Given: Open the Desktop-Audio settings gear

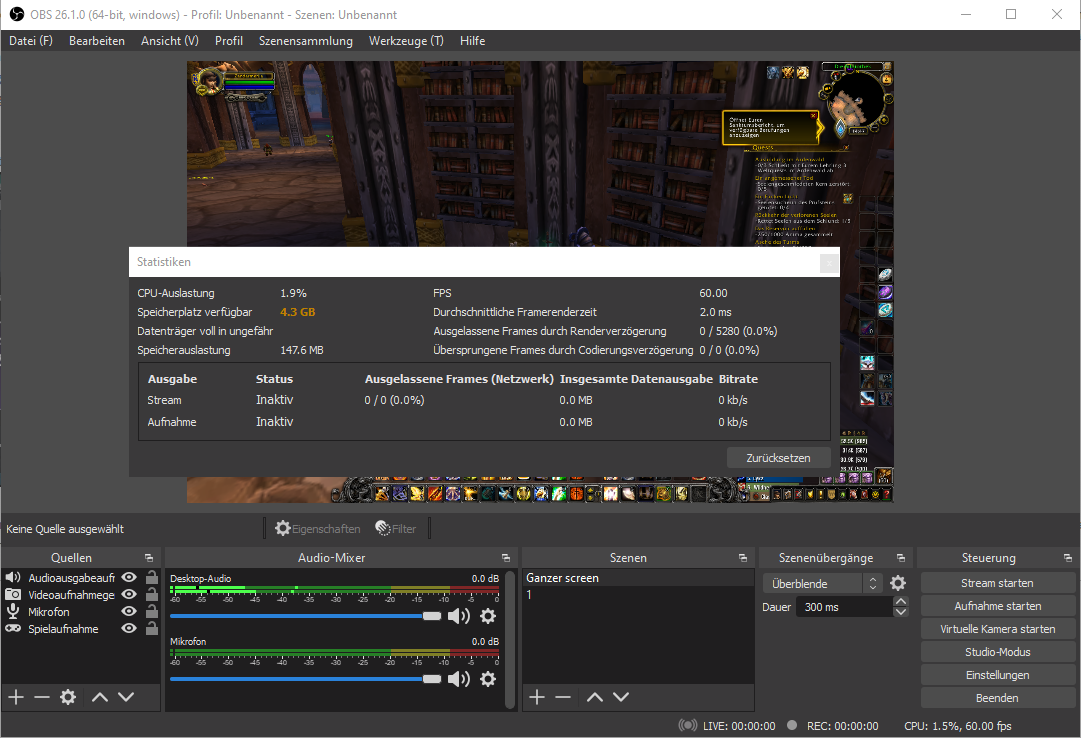Looking at the screenshot, I should (x=488, y=616).
